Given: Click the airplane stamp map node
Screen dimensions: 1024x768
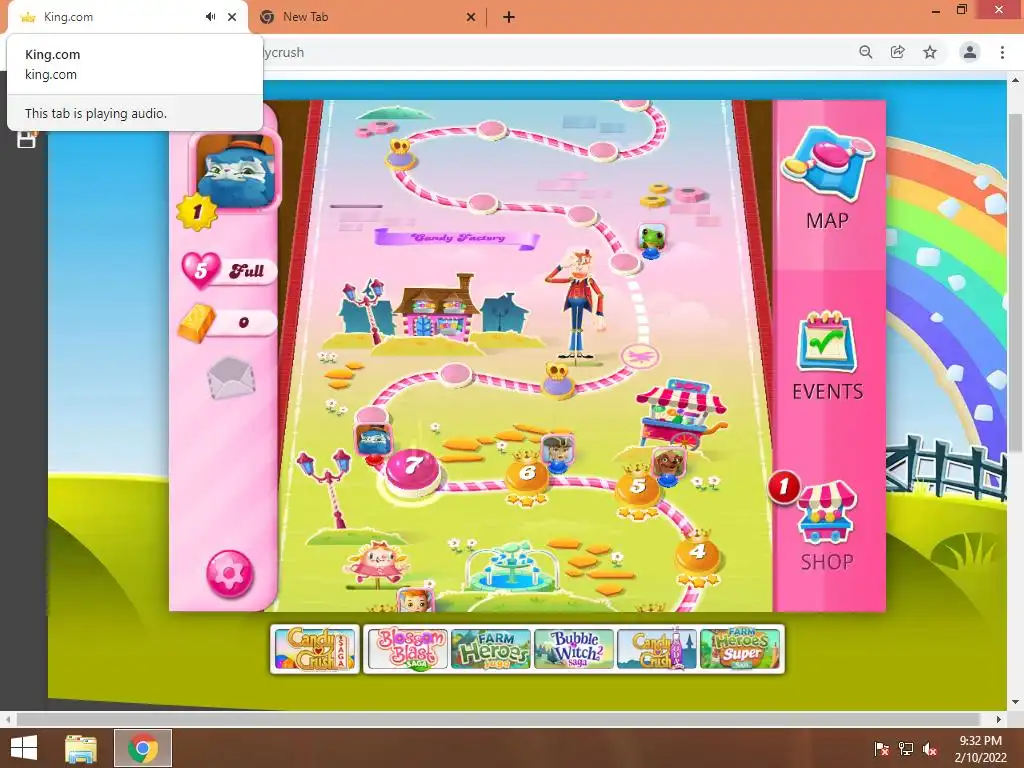Looking at the screenshot, I should pyautogui.click(x=639, y=357).
